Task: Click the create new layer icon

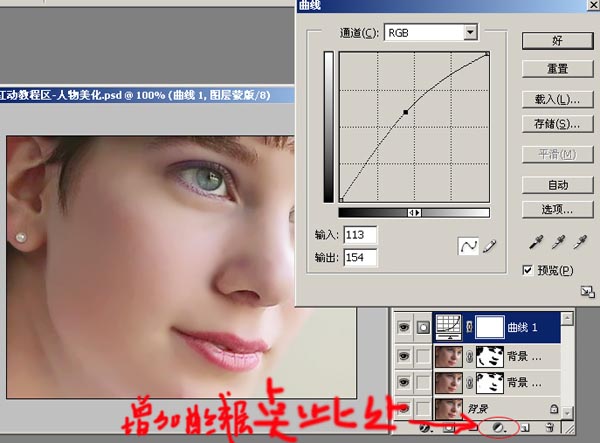Action: [x=525, y=428]
